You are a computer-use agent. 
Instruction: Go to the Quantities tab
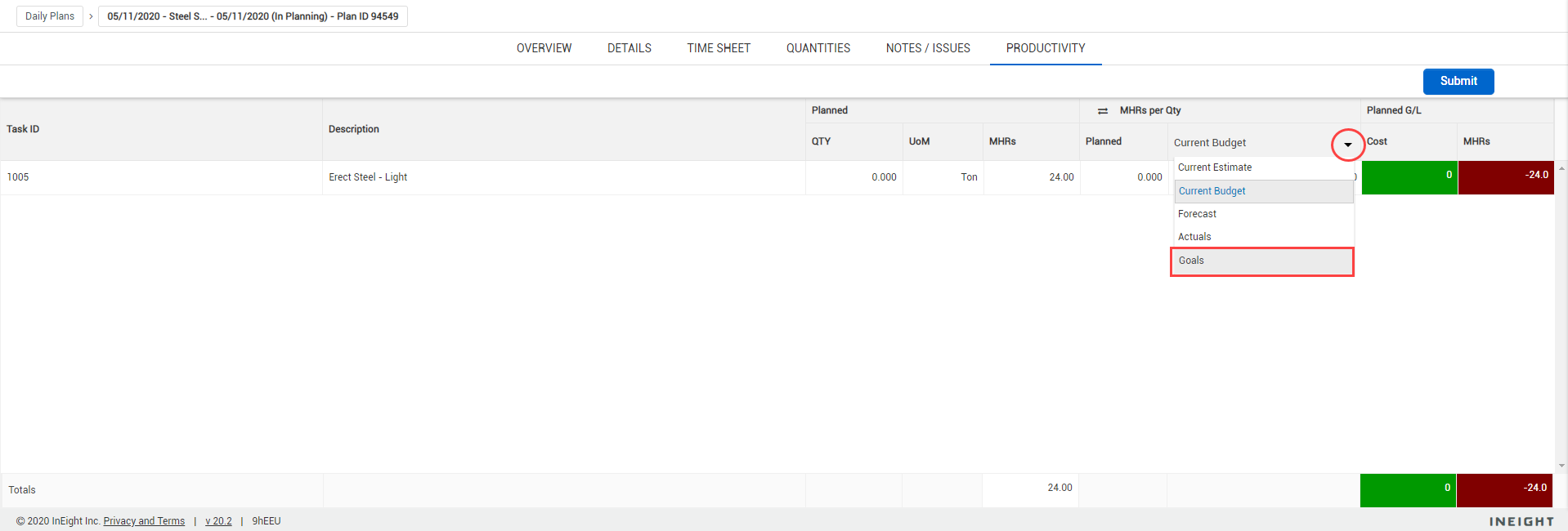[x=818, y=48]
